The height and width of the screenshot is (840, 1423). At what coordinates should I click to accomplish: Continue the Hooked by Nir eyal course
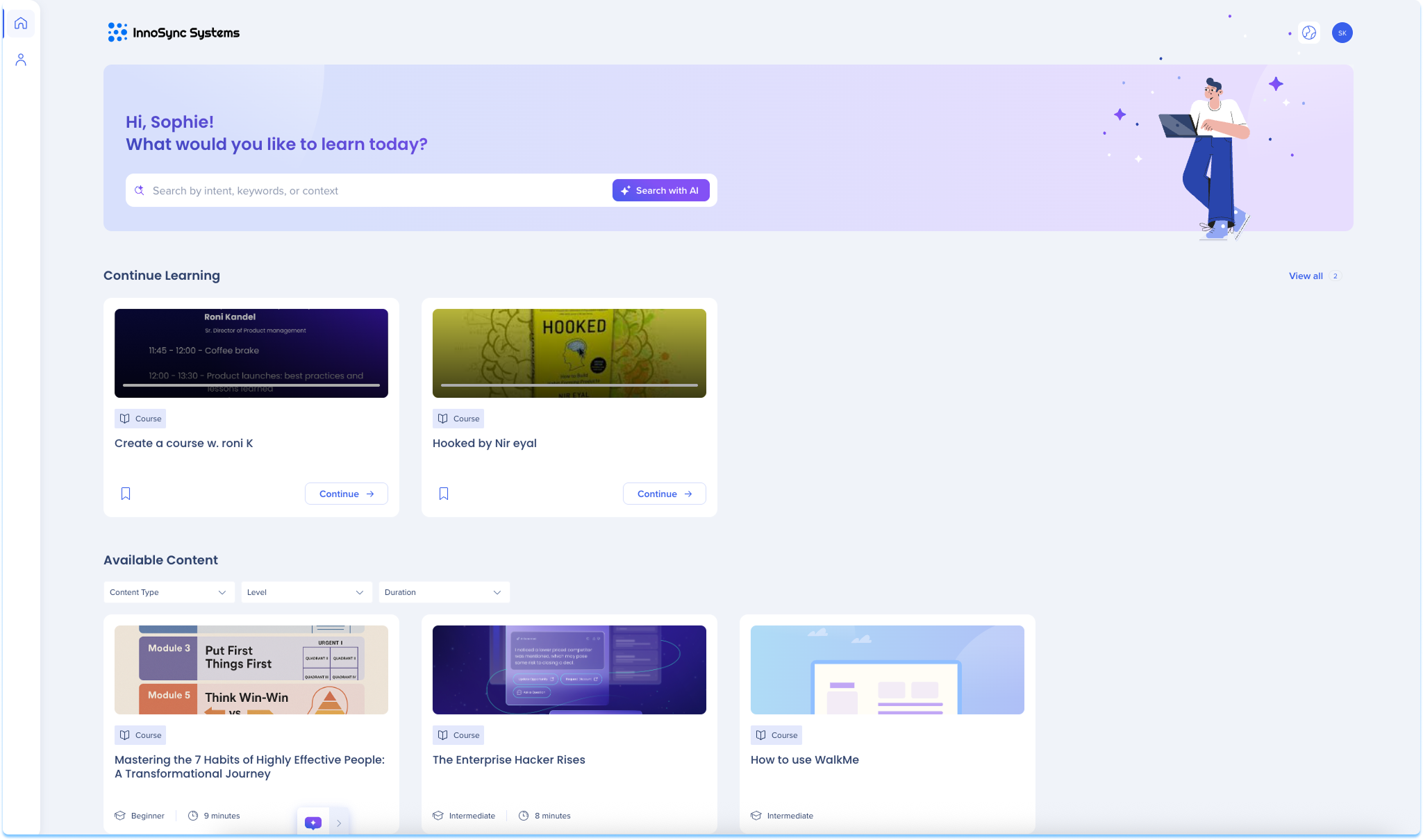[664, 494]
